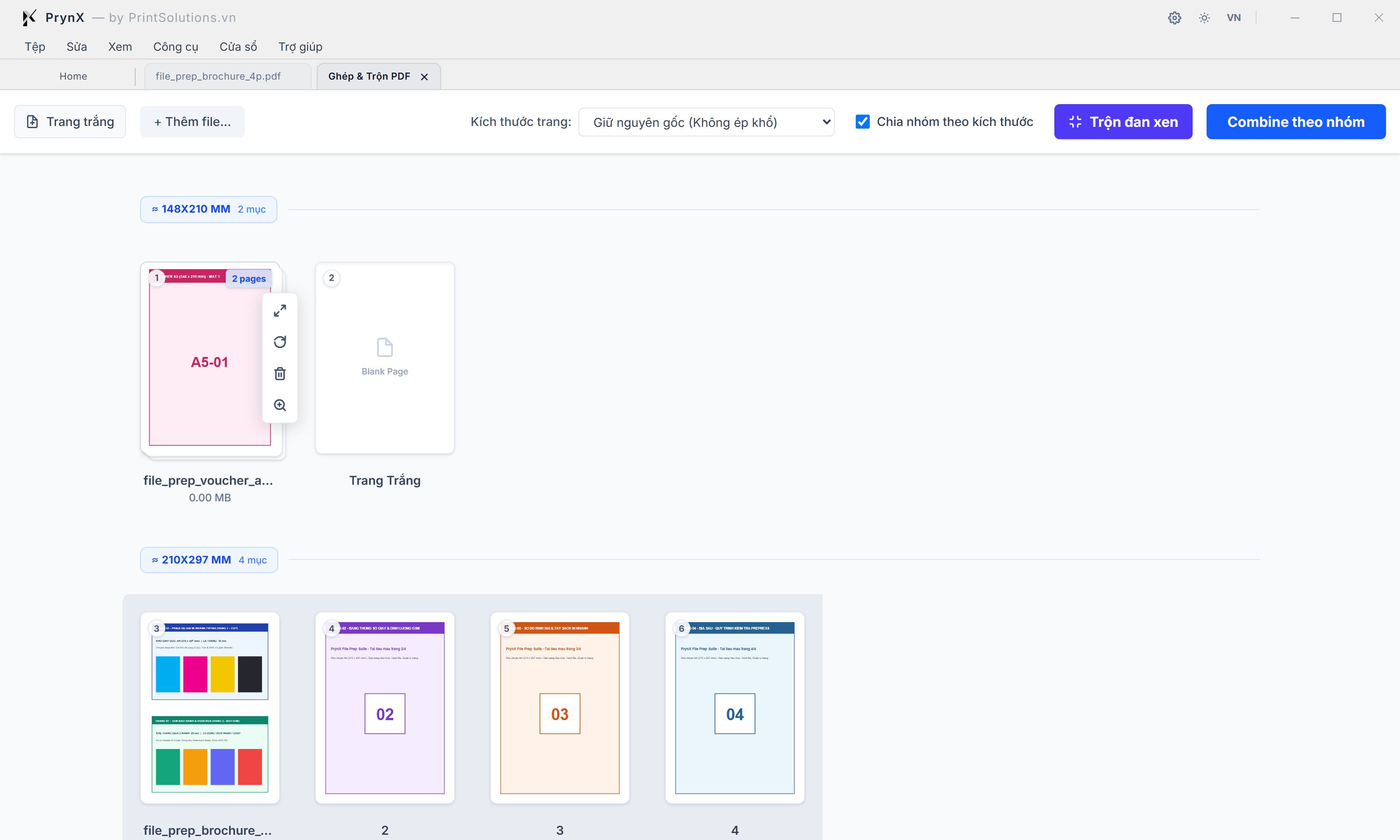Close the Ghép & Trộn PDF tab
The image size is (1400, 840).
pyautogui.click(x=424, y=77)
